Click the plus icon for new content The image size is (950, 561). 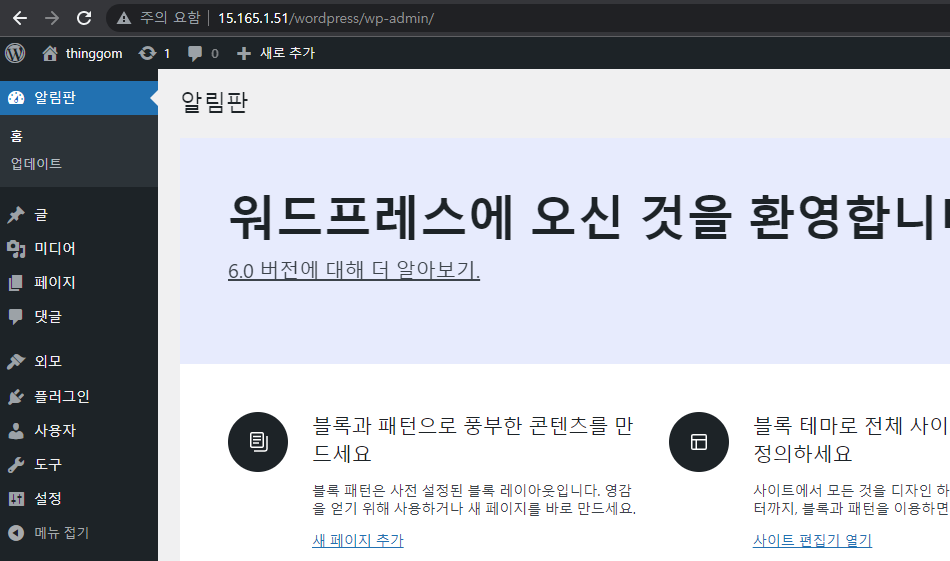coord(244,53)
